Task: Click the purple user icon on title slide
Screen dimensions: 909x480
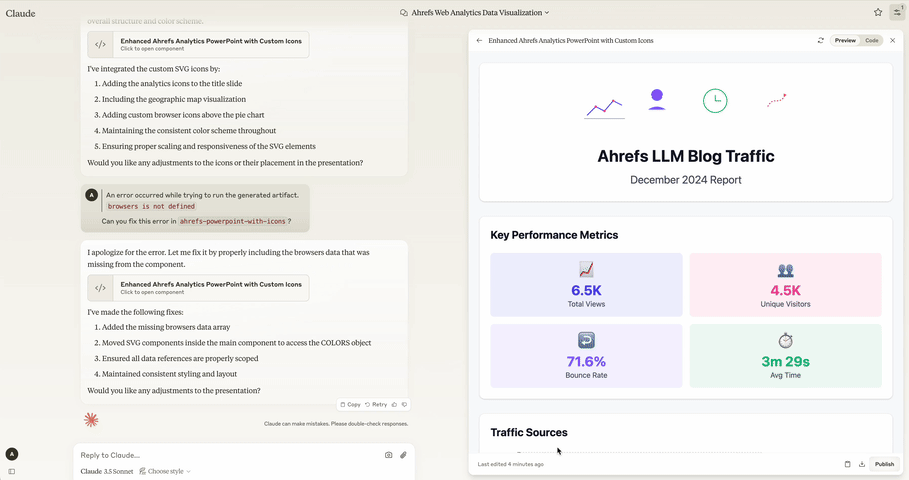Action: (x=656, y=100)
